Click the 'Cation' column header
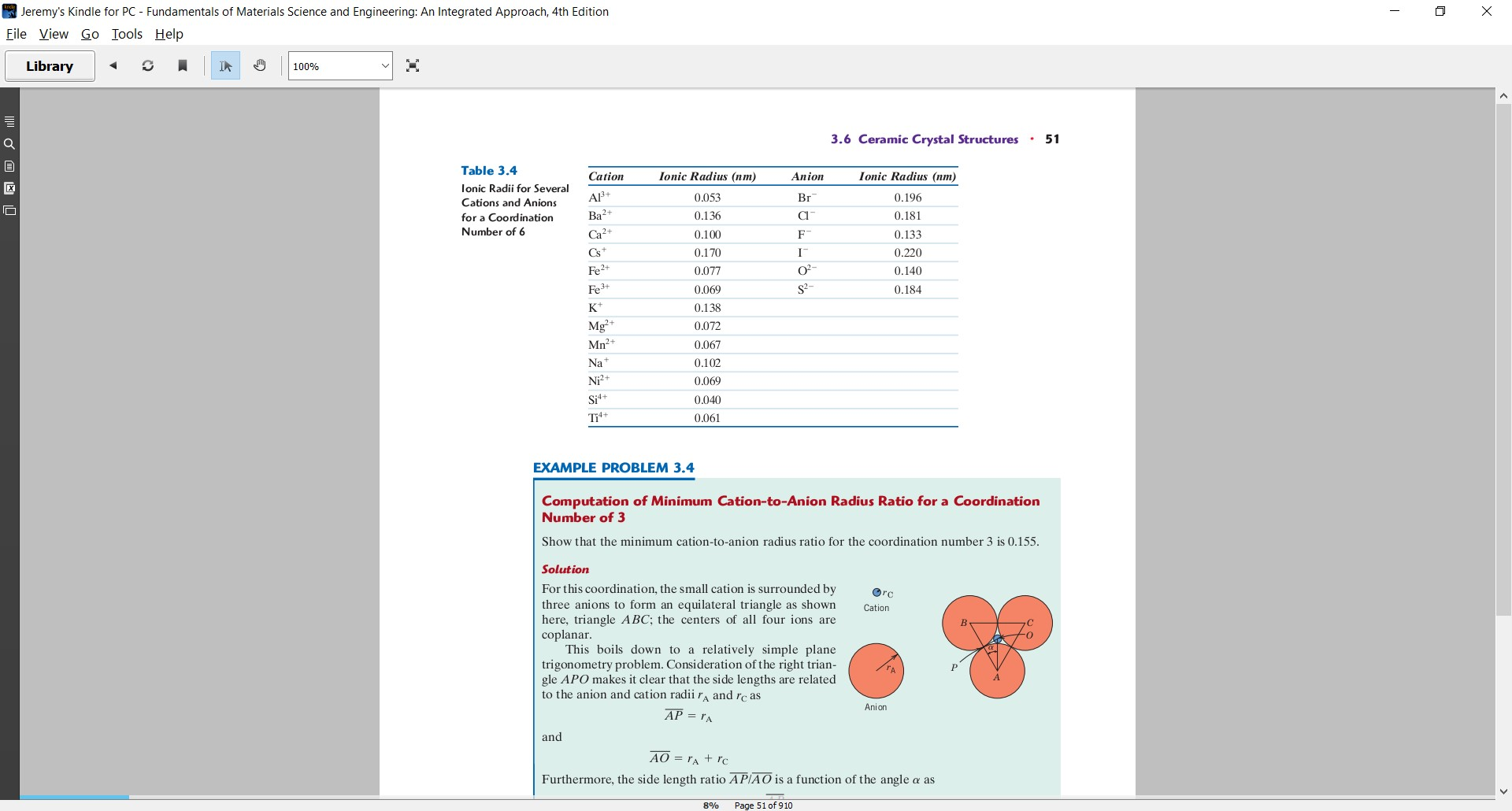The width and height of the screenshot is (1512, 811). tap(606, 176)
